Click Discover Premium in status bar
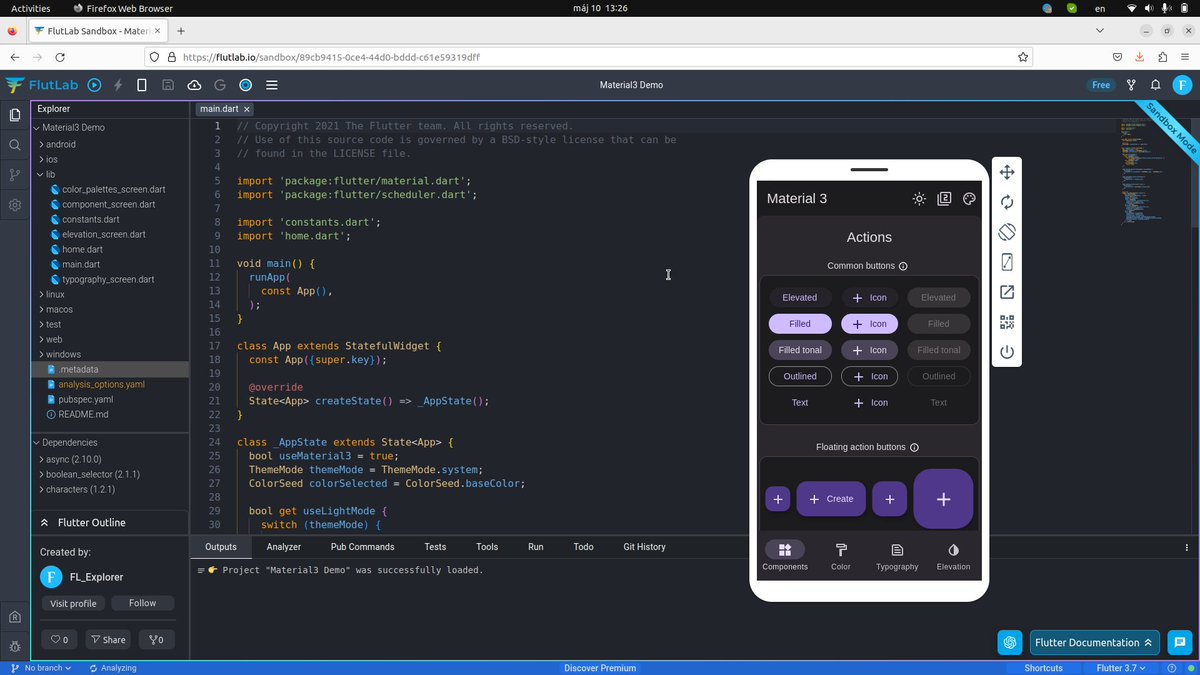 [600, 668]
